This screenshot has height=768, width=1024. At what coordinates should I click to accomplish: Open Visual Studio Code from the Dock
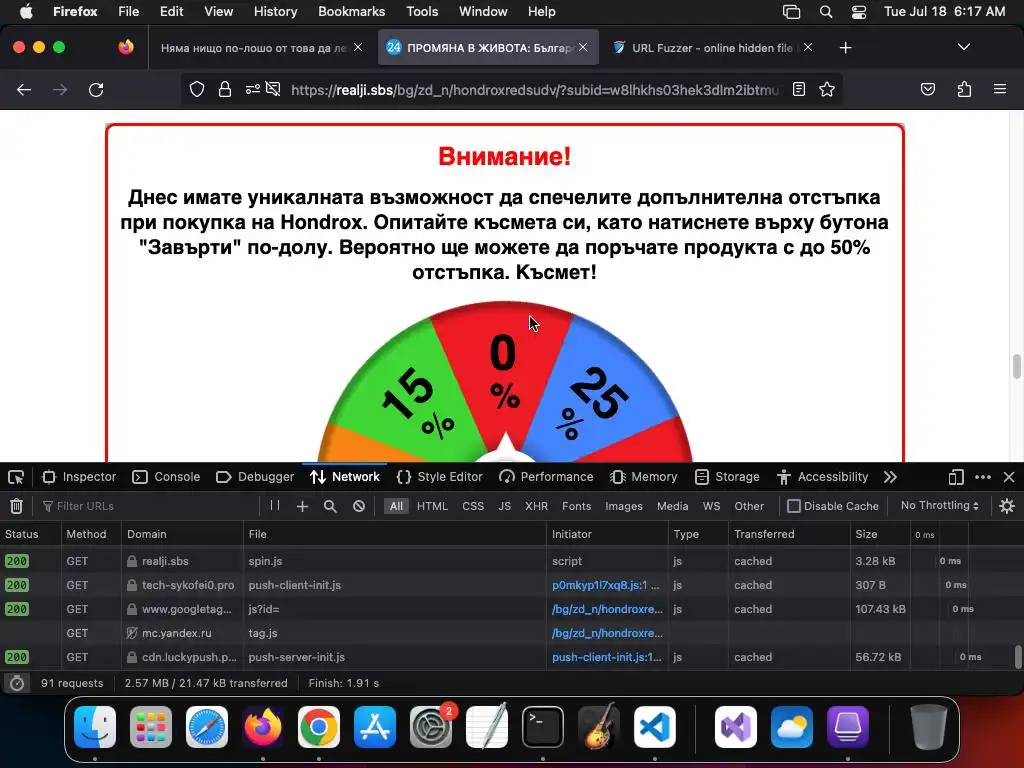654,727
